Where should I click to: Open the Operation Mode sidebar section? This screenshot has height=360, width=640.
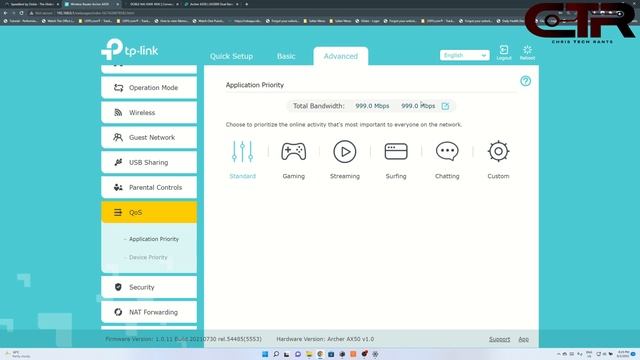[x=149, y=88]
